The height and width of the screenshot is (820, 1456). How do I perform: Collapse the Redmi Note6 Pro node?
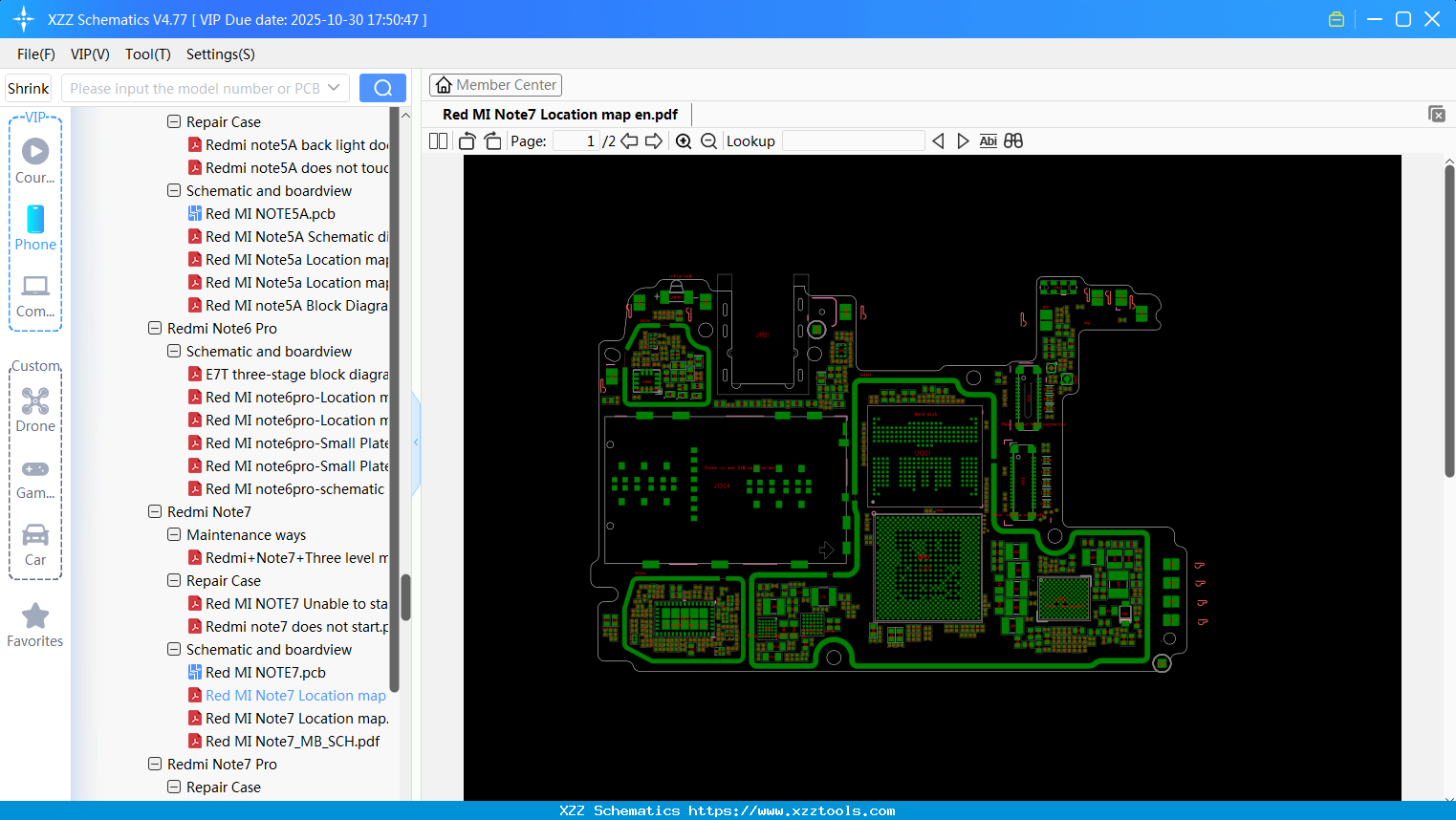click(x=155, y=328)
